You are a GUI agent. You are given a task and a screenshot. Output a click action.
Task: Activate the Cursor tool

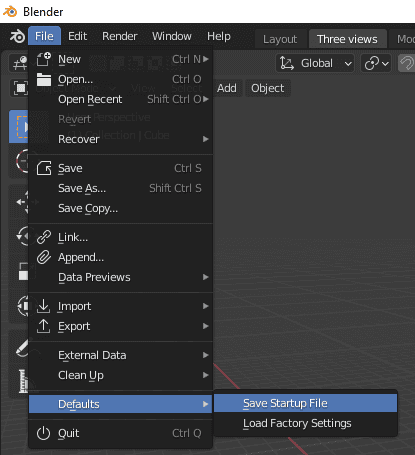point(22,161)
